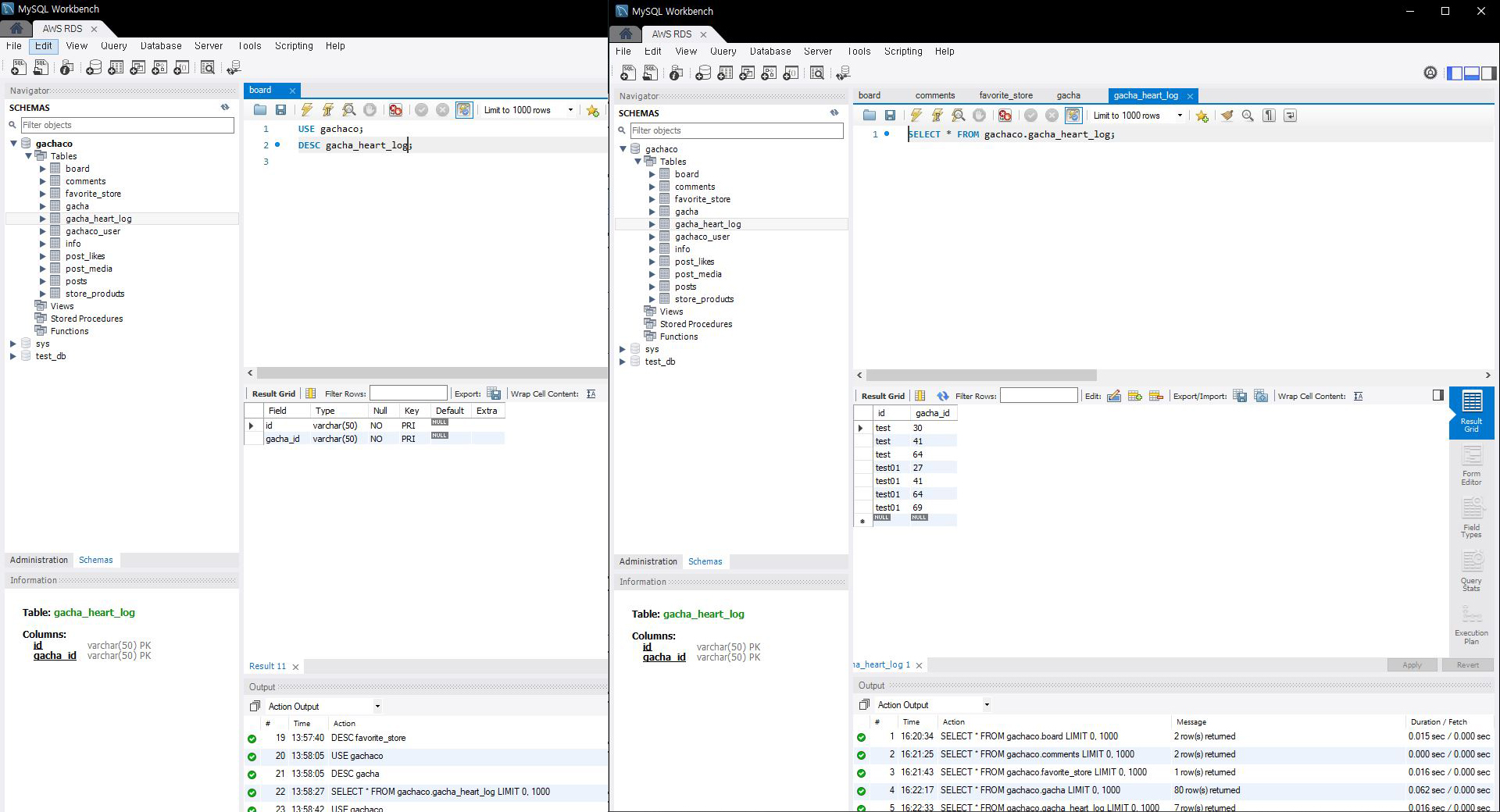Open a SQL script file in the right window
1500x812 pixels.
click(870, 116)
